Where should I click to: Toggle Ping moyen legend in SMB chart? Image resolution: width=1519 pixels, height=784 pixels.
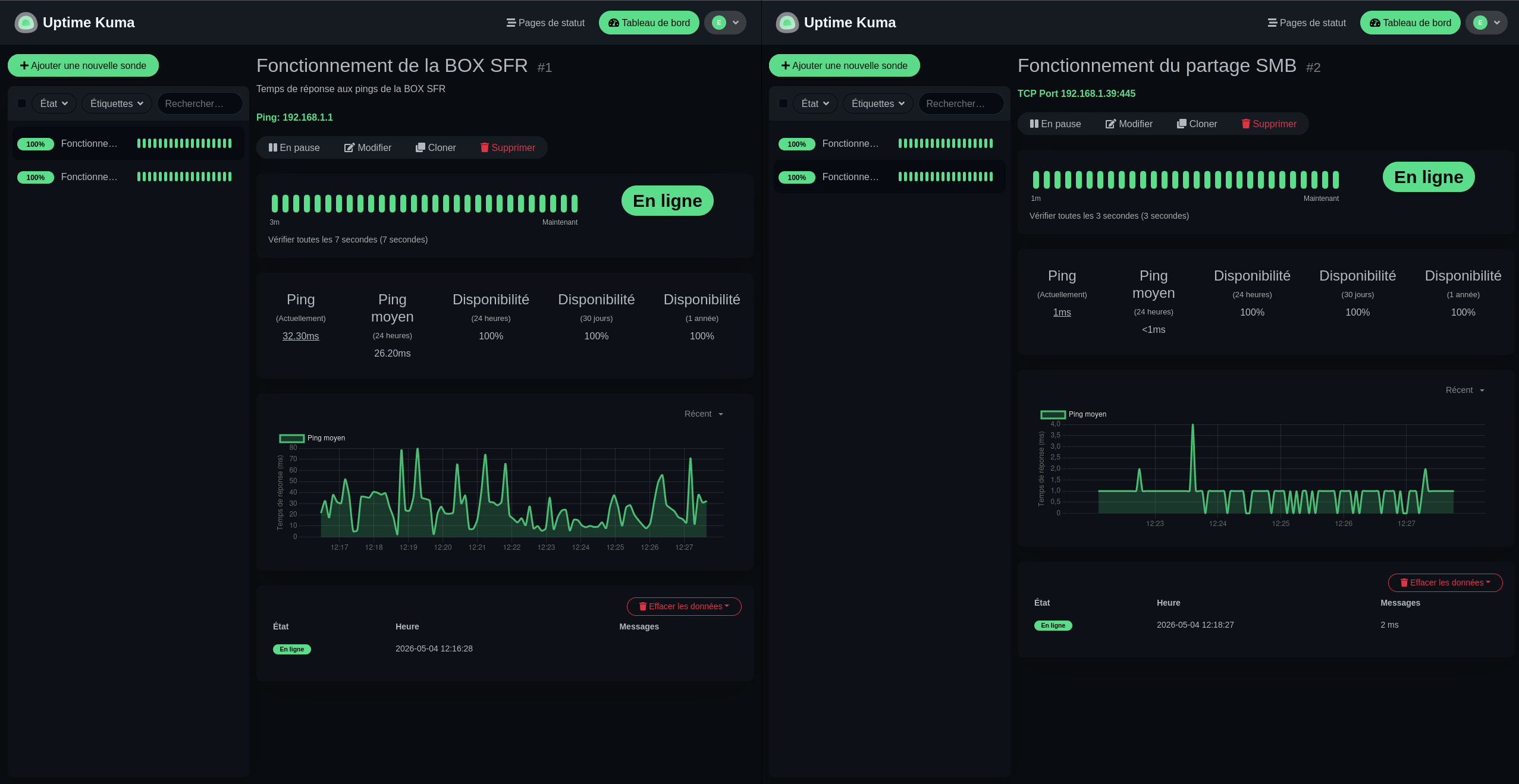(x=1074, y=414)
